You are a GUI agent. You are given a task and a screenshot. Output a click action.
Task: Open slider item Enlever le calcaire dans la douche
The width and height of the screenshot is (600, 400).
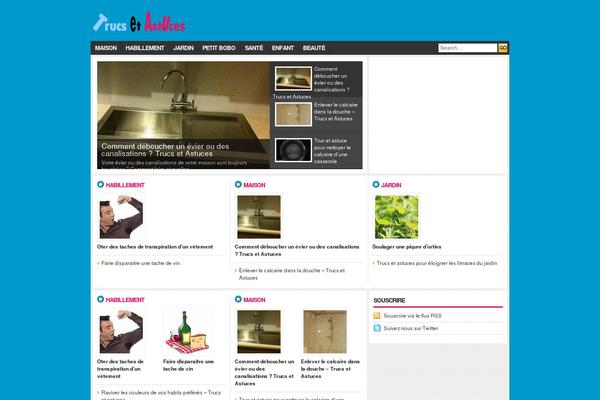click(336, 112)
